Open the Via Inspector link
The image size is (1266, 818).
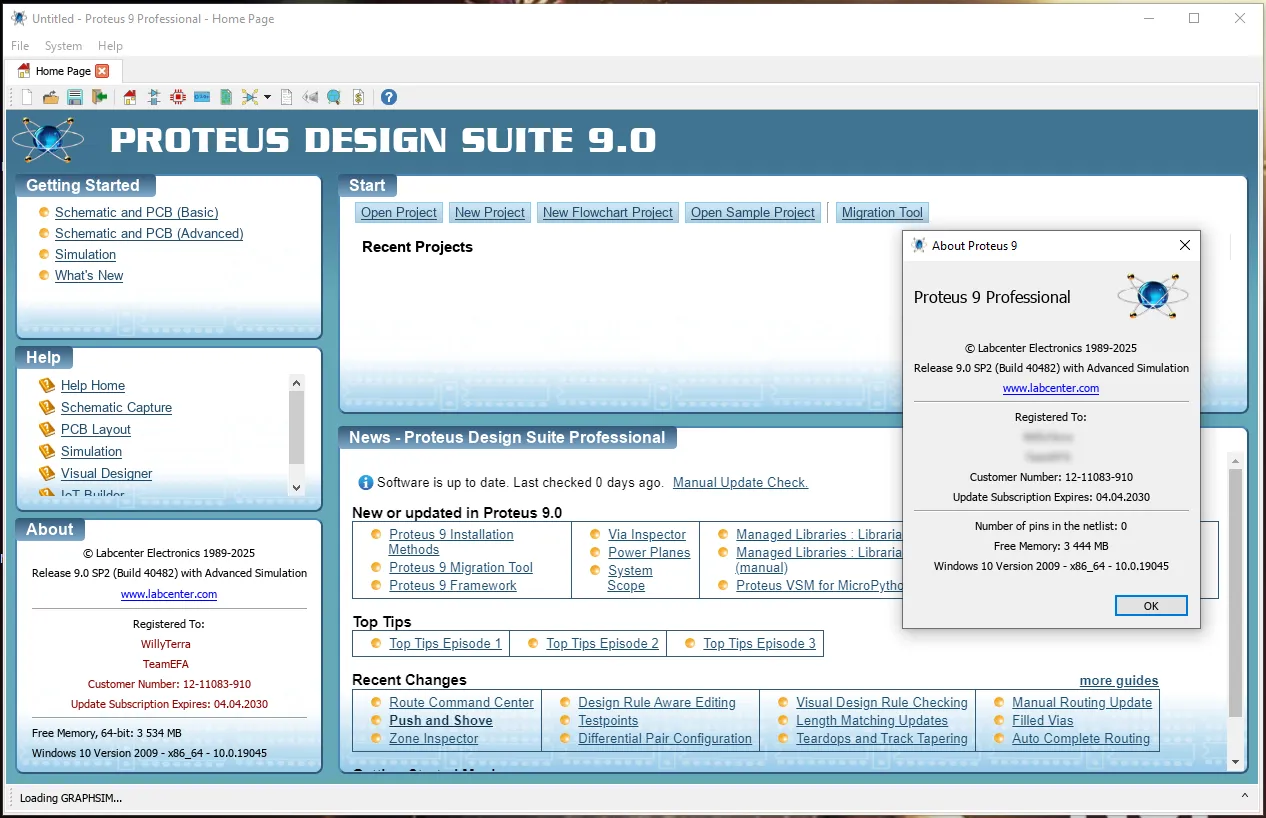click(x=647, y=534)
